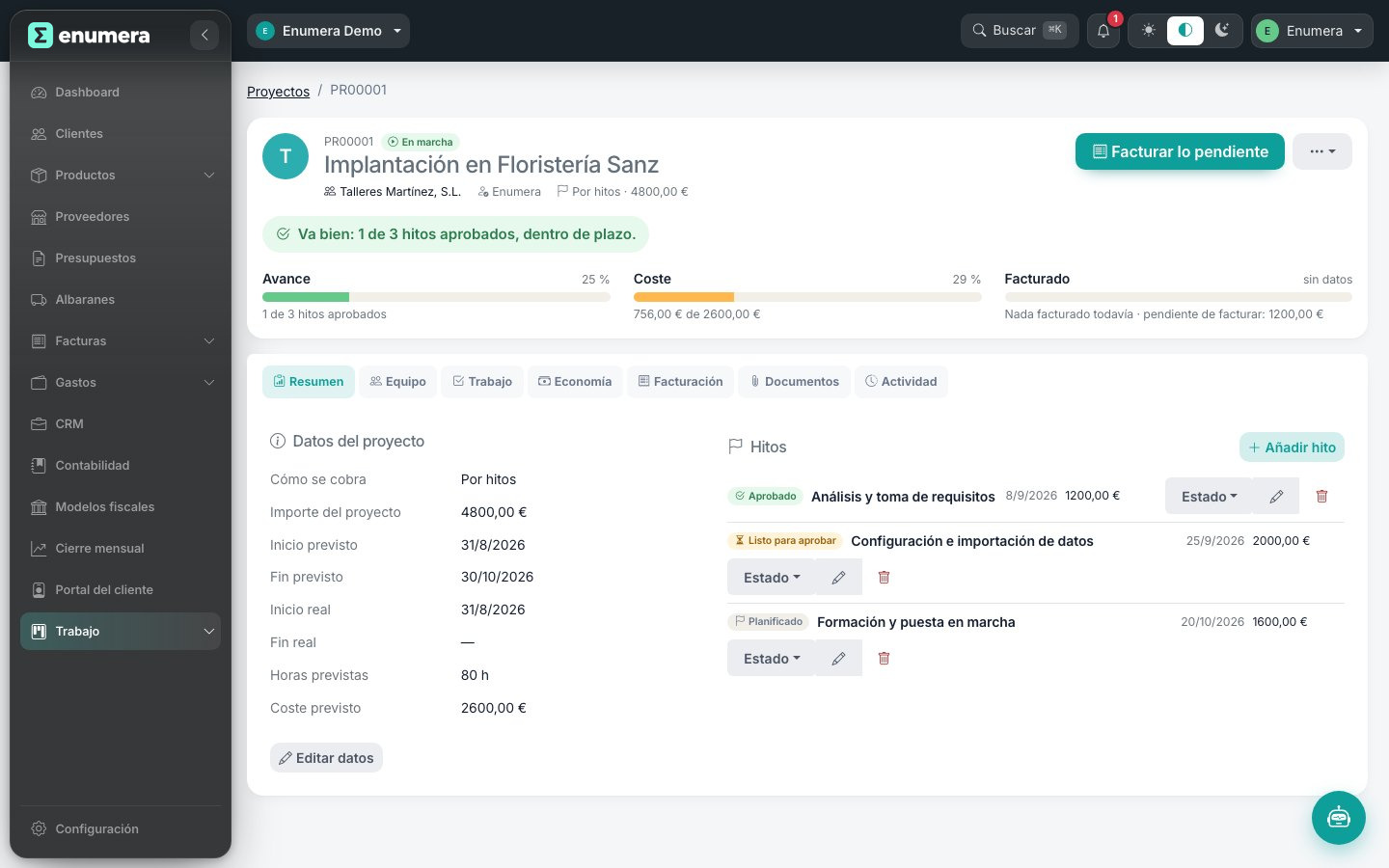
Task: Click Facturar lo pendiente button
Action: click(x=1180, y=151)
